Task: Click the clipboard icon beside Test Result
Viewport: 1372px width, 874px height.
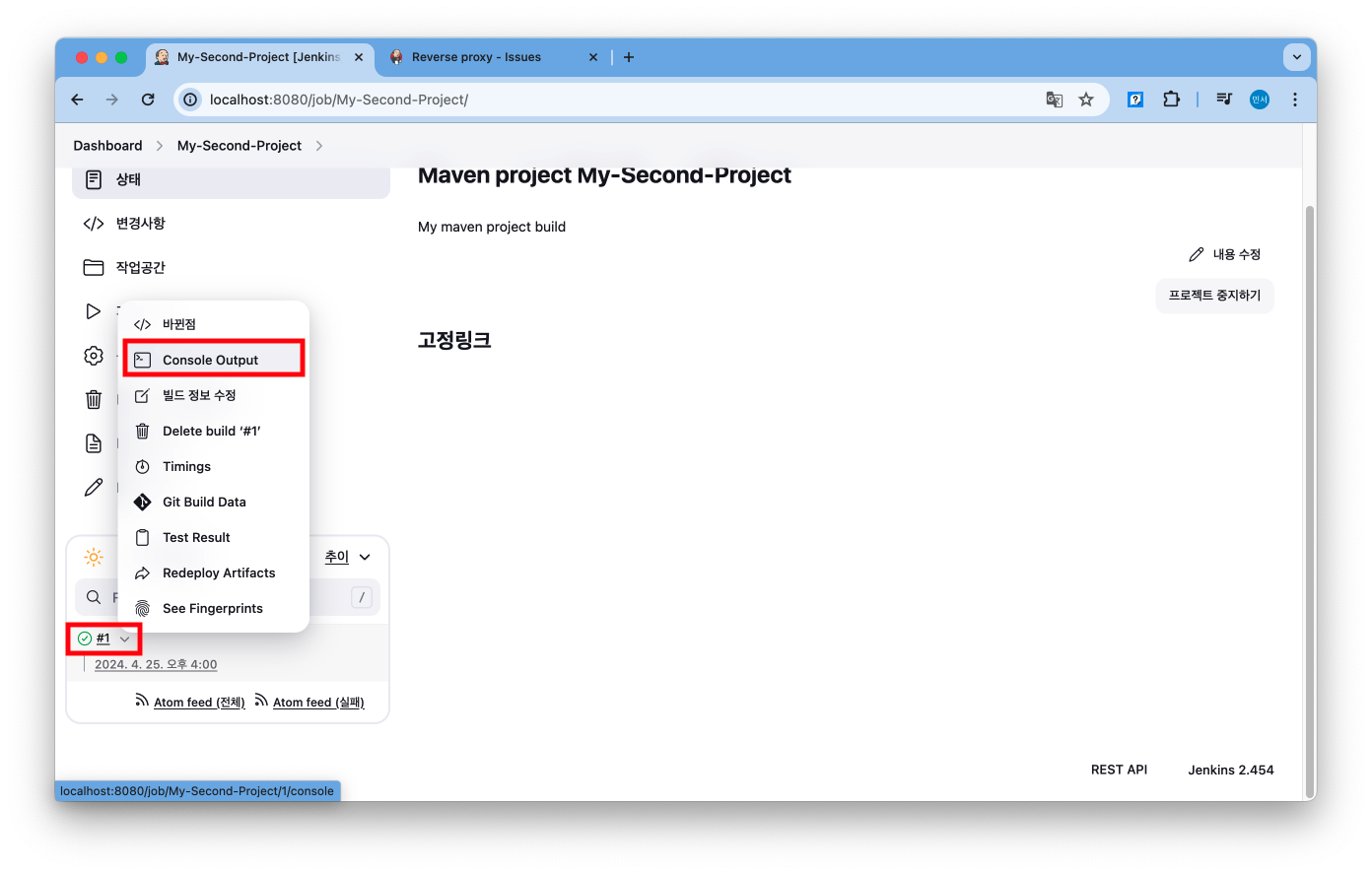Action: point(143,537)
